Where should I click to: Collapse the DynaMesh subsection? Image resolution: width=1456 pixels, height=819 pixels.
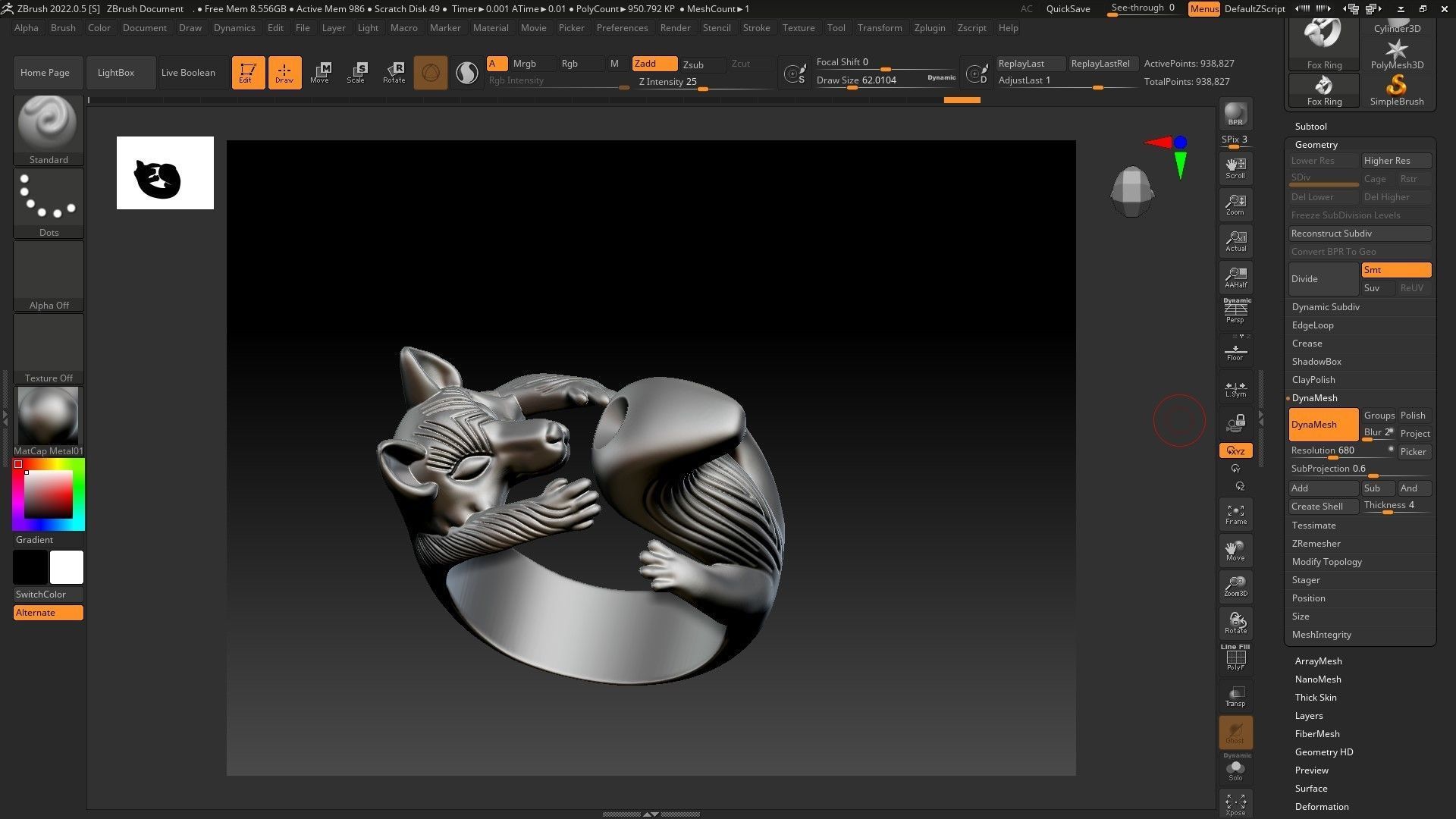(1314, 398)
